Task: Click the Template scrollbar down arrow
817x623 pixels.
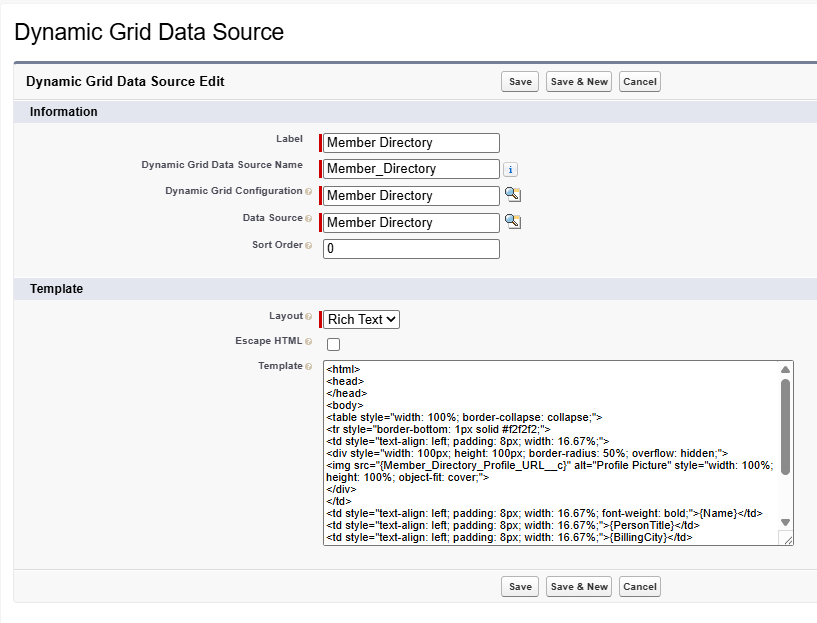Action: pos(785,522)
